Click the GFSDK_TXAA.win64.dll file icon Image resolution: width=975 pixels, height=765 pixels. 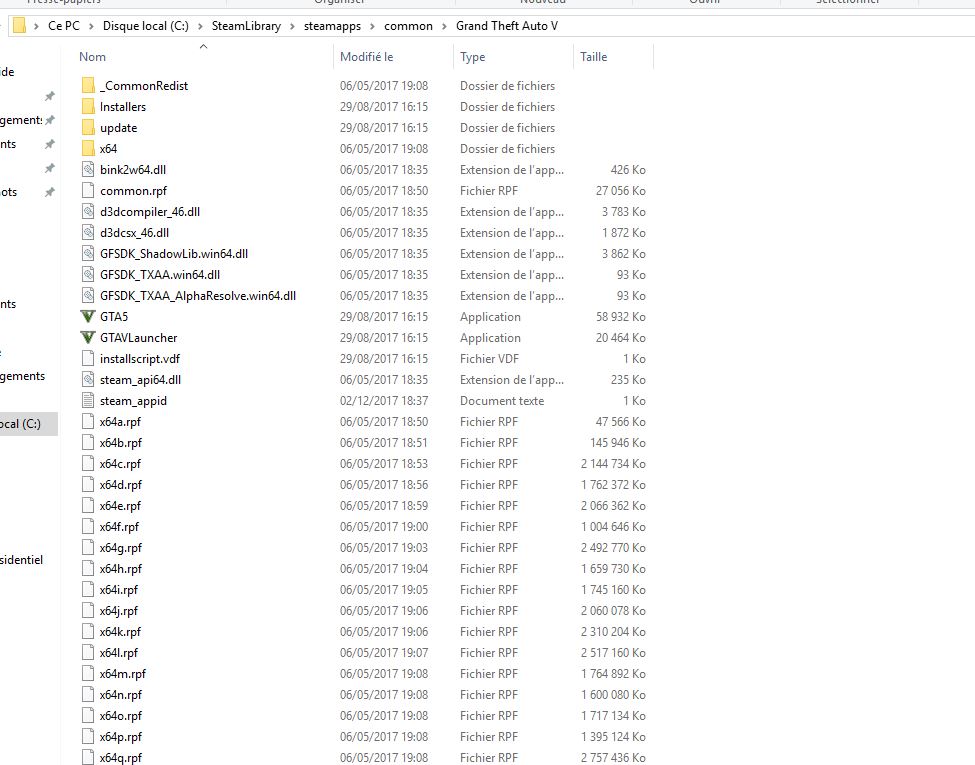coord(88,274)
